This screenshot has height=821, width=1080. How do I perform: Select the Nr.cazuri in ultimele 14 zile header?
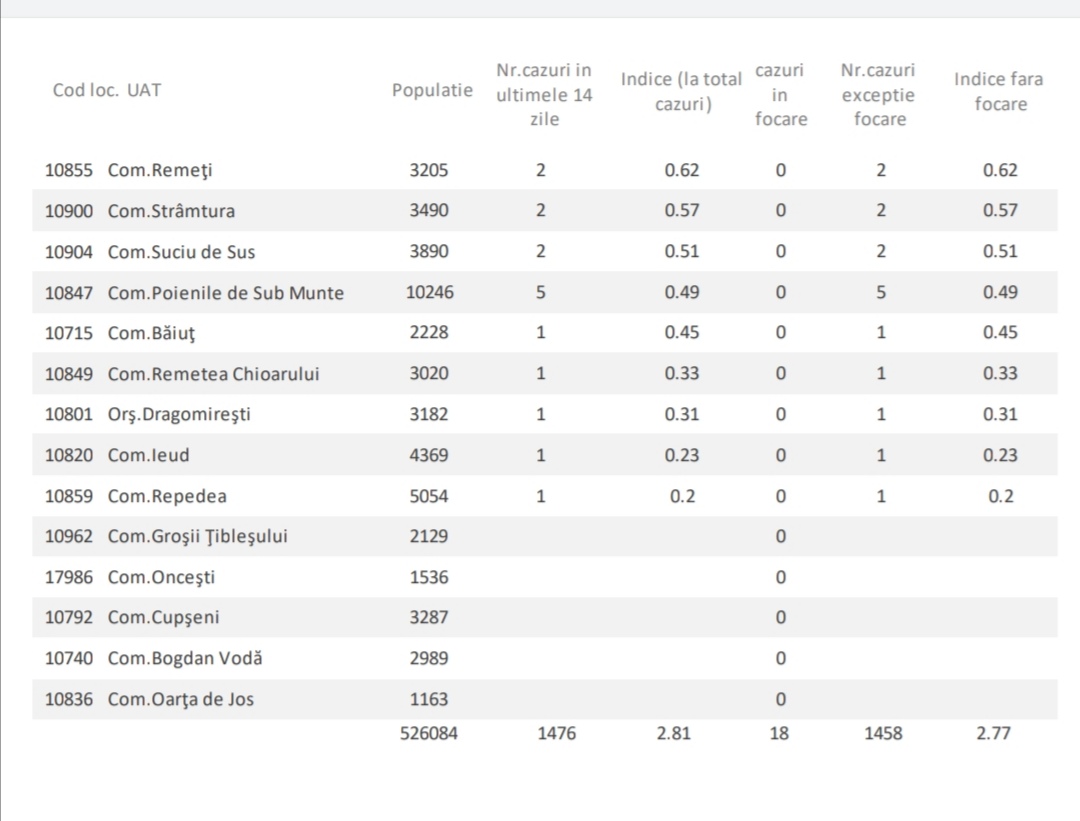pyautogui.click(x=543, y=95)
